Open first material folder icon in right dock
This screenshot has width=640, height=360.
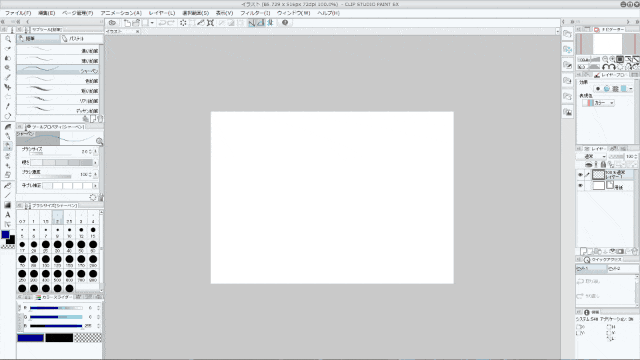[x=567, y=34]
